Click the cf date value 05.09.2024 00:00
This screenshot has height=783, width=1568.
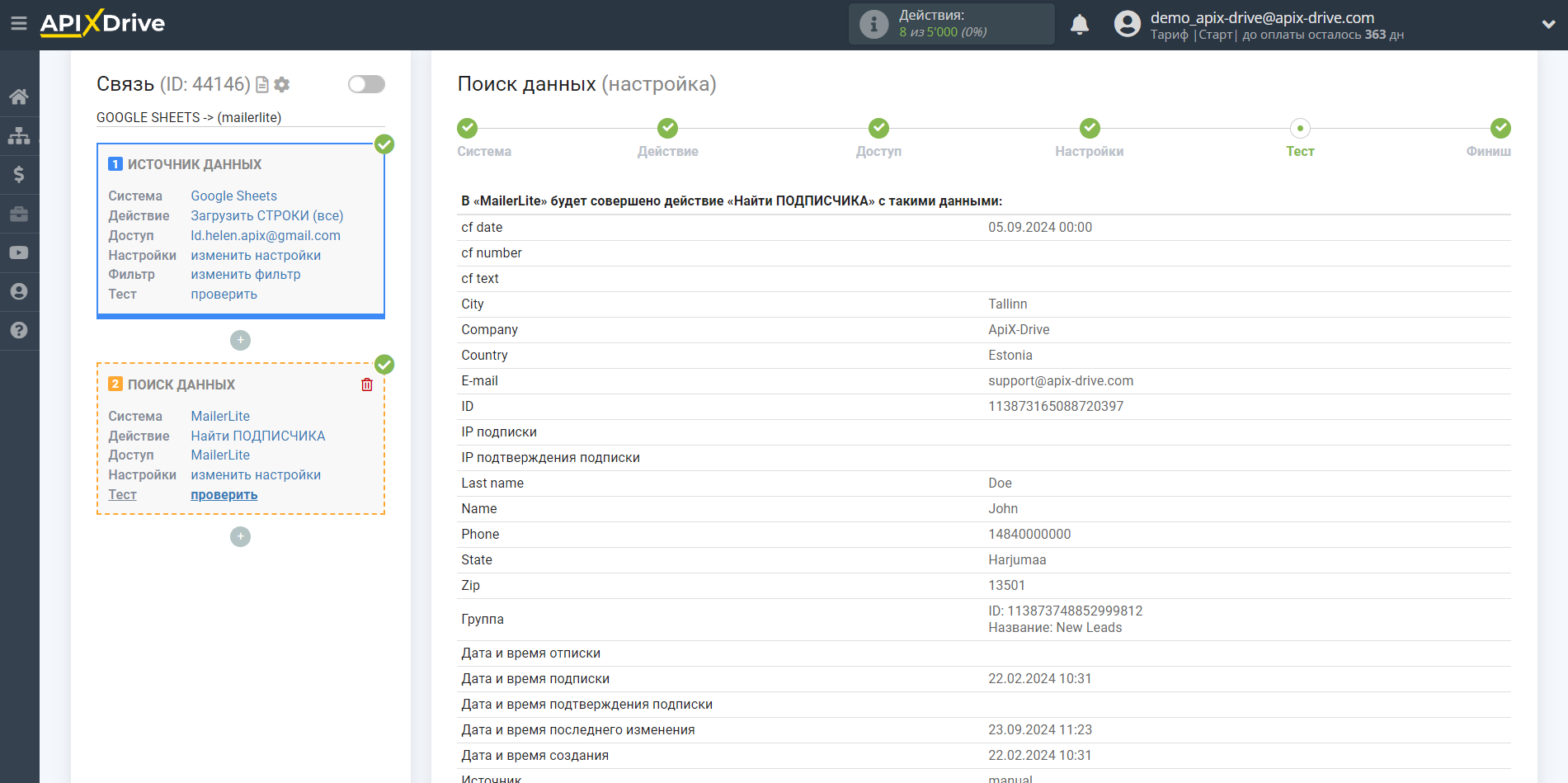pos(1040,227)
